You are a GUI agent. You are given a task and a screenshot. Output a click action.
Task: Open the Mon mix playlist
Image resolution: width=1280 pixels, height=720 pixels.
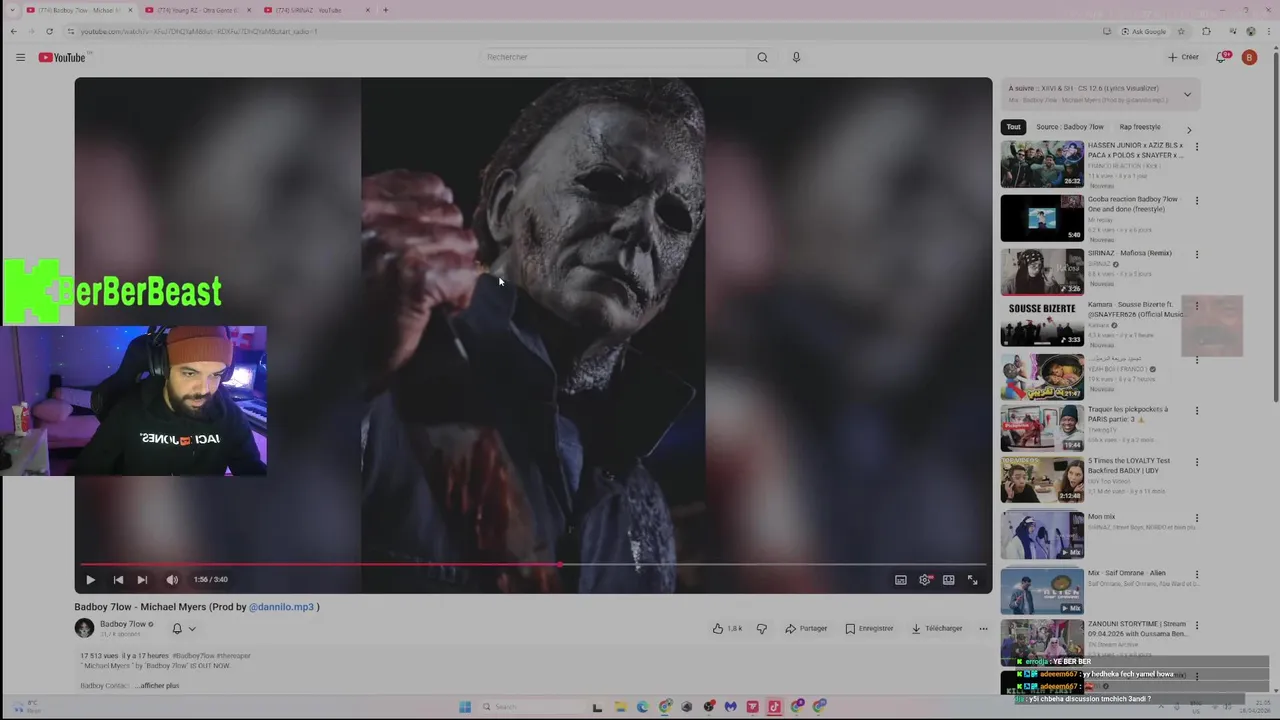1042,535
